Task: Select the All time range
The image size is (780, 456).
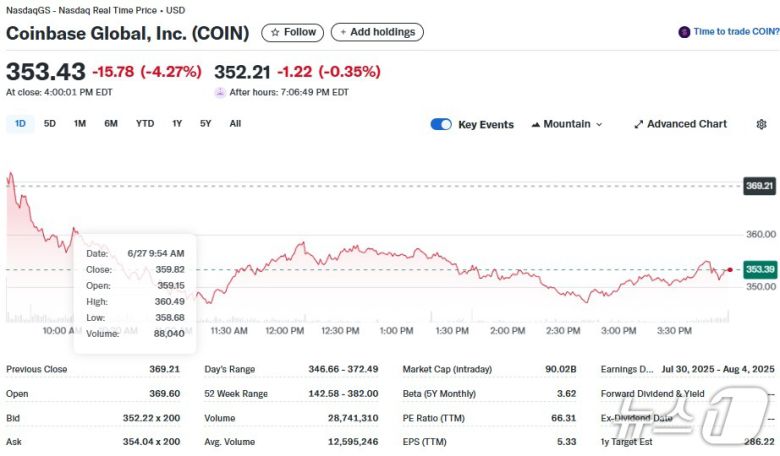Action: pos(235,124)
